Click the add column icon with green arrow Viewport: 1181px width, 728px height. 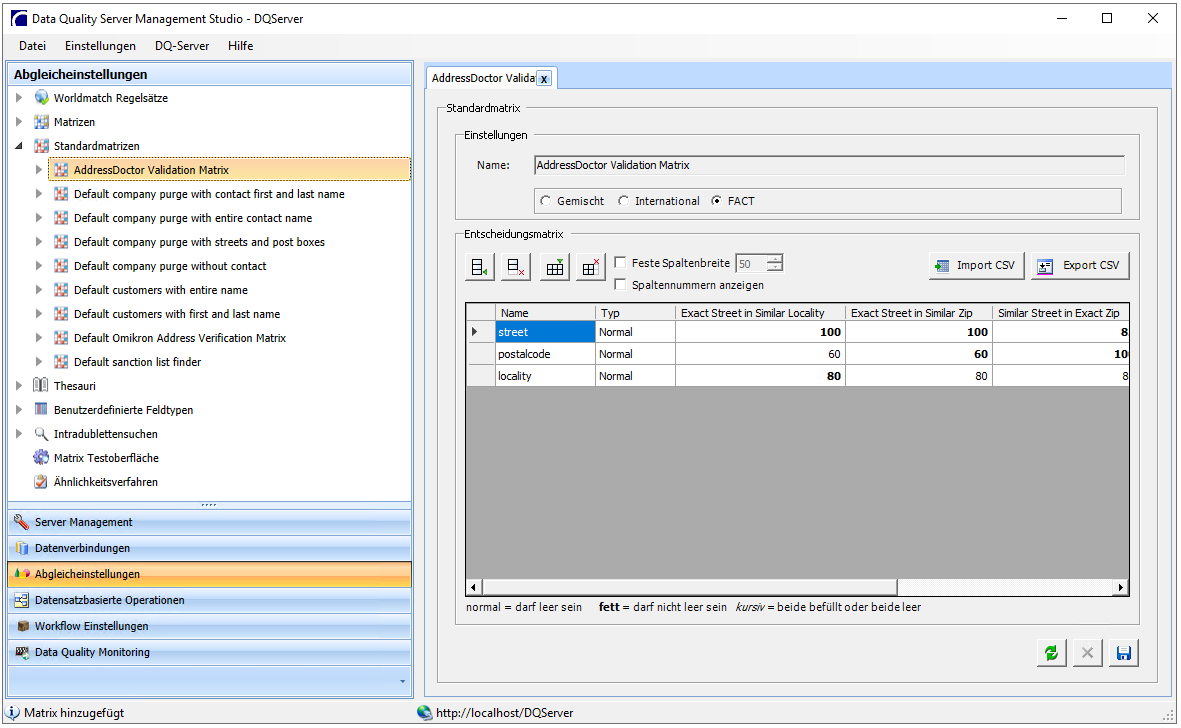(x=554, y=267)
